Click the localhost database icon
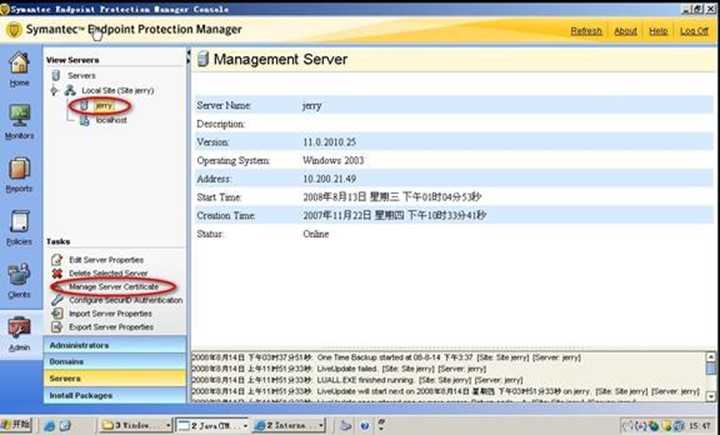Image resolution: width=720 pixels, height=435 pixels. 84,120
